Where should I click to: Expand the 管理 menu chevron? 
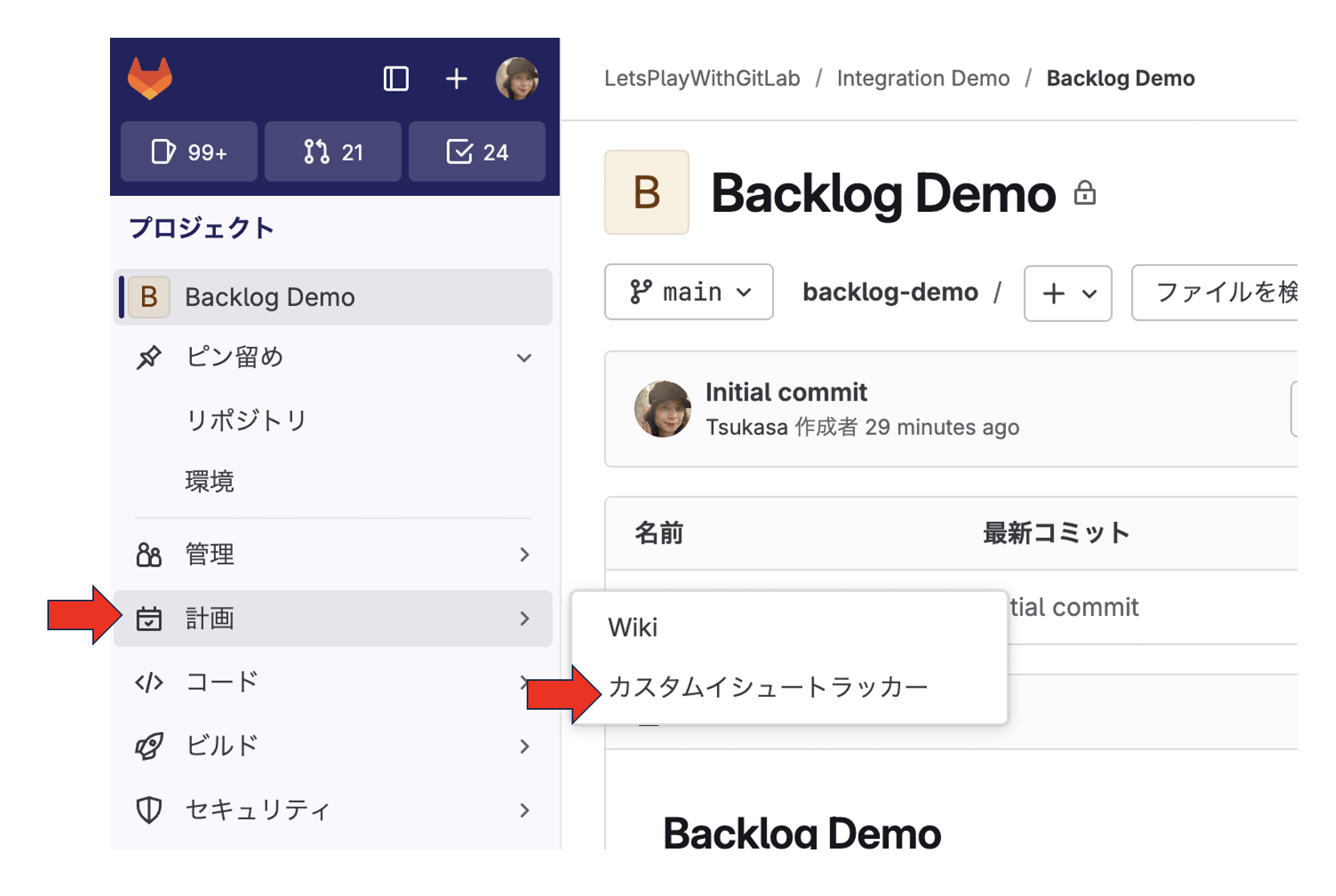(x=524, y=555)
